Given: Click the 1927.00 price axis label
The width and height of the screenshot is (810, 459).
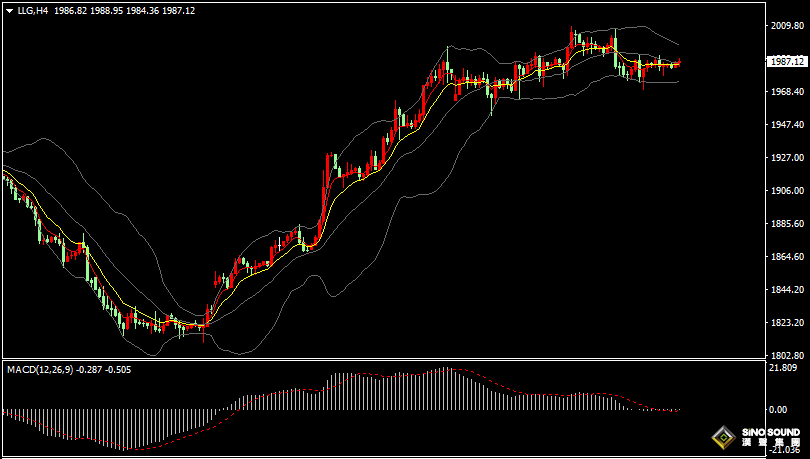Looking at the screenshot, I should pos(787,158).
